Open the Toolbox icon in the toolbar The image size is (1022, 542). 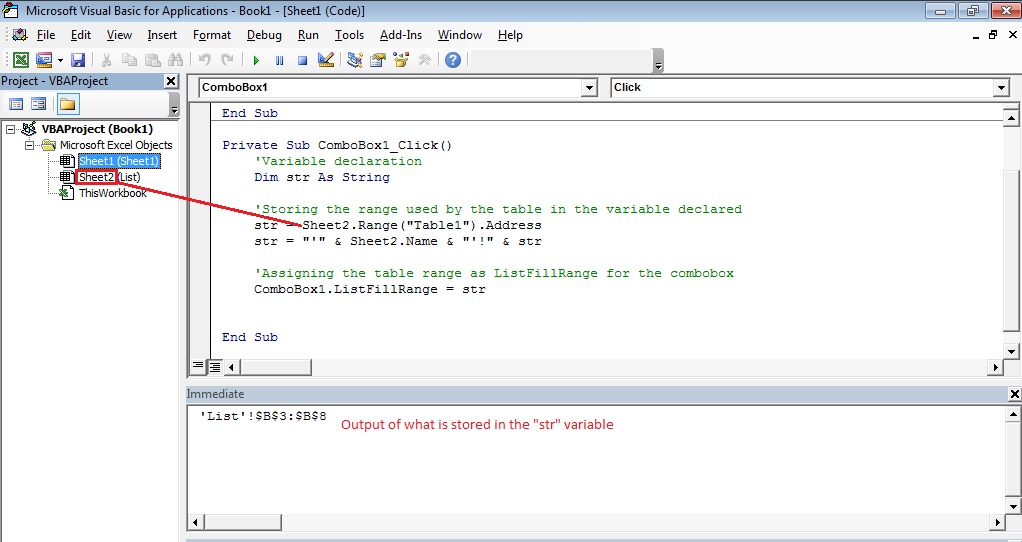(424, 60)
